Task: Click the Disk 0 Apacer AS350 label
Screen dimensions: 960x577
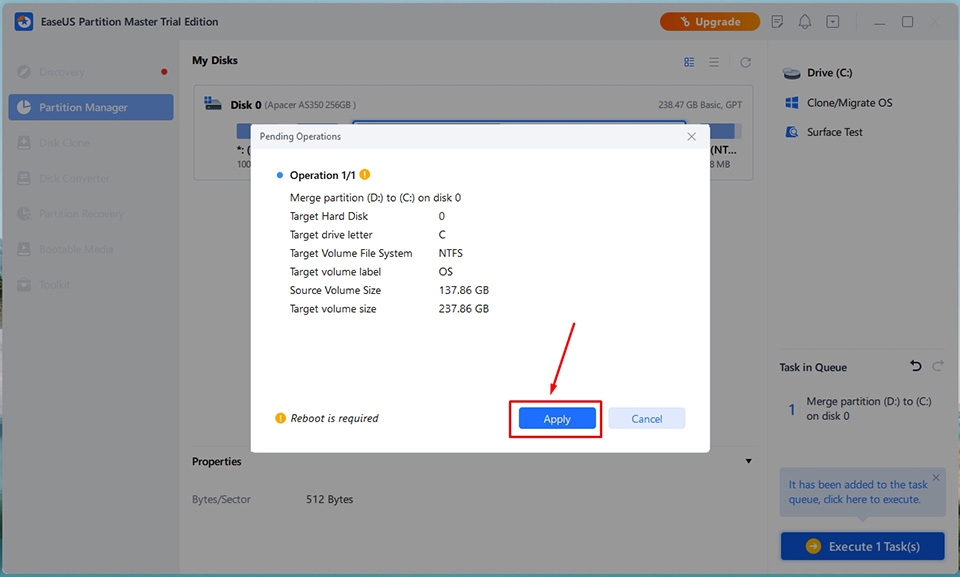Action: click(293, 105)
